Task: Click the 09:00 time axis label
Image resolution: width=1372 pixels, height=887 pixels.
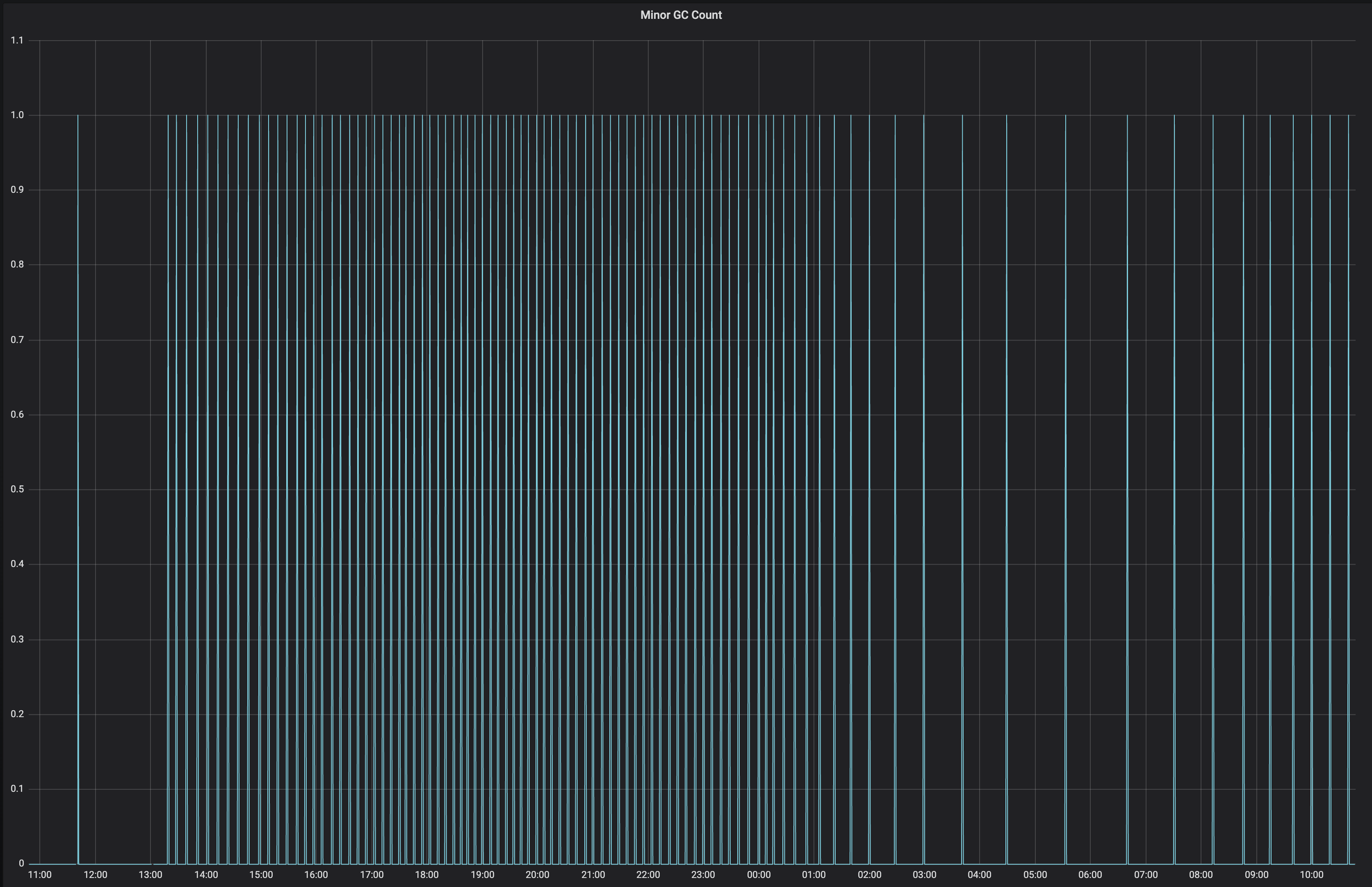Action: [x=1256, y=875]
